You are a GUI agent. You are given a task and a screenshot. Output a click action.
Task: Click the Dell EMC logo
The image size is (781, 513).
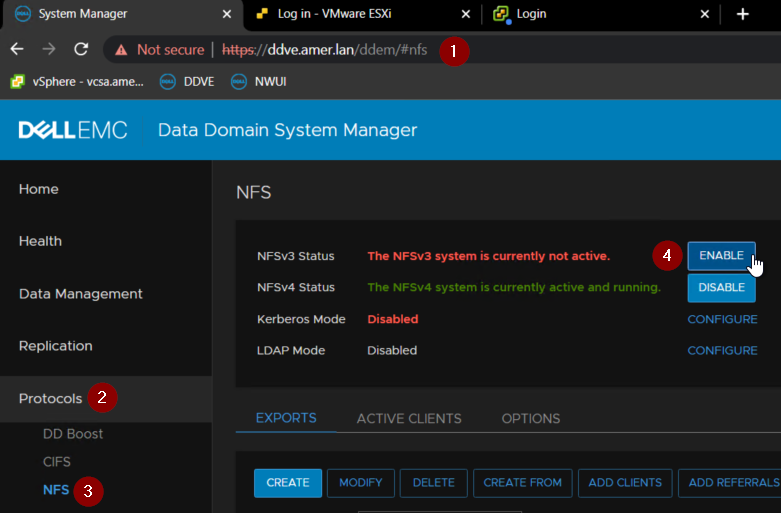[x=73, y=130]
